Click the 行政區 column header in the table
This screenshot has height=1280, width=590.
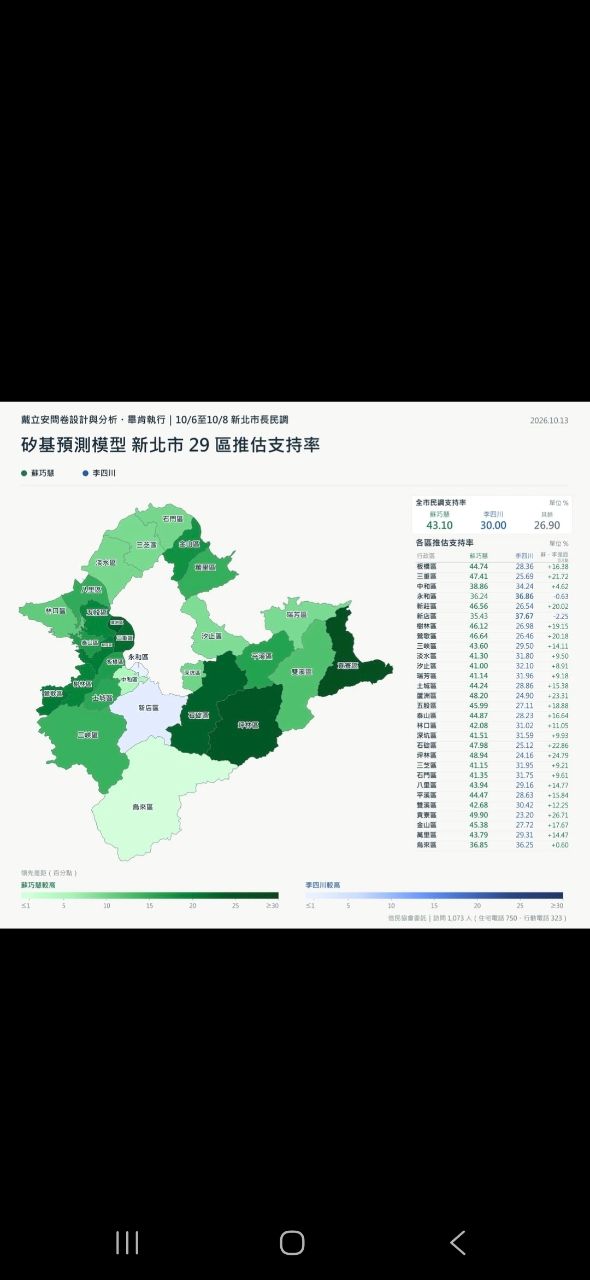pyautogui.click(x=426, y=555)
